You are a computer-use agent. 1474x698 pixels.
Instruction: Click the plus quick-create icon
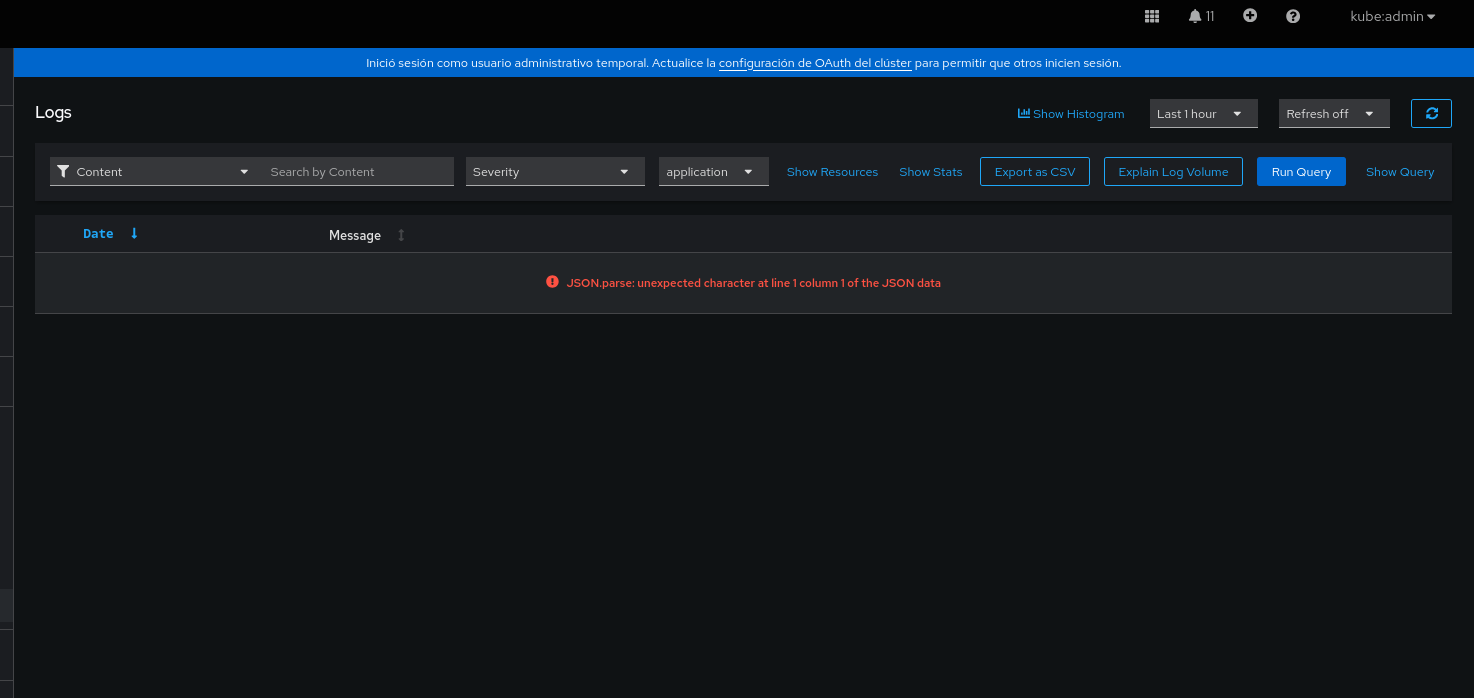pyautogui.click(x=1250, y=16)
